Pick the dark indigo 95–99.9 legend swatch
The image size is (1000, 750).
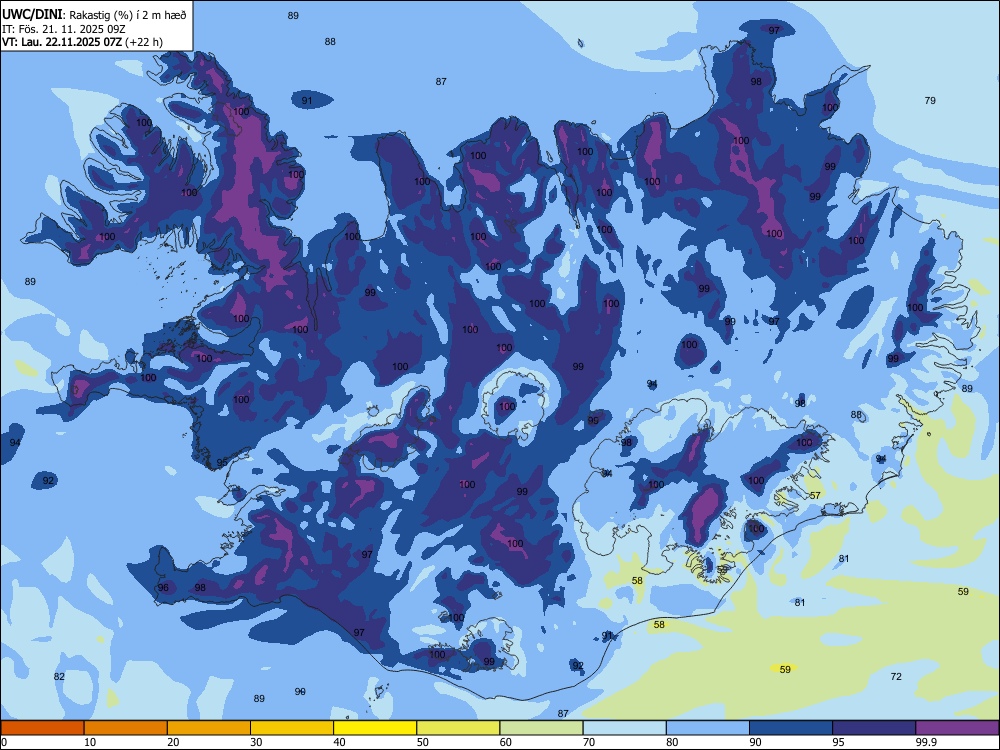[874, 728]
